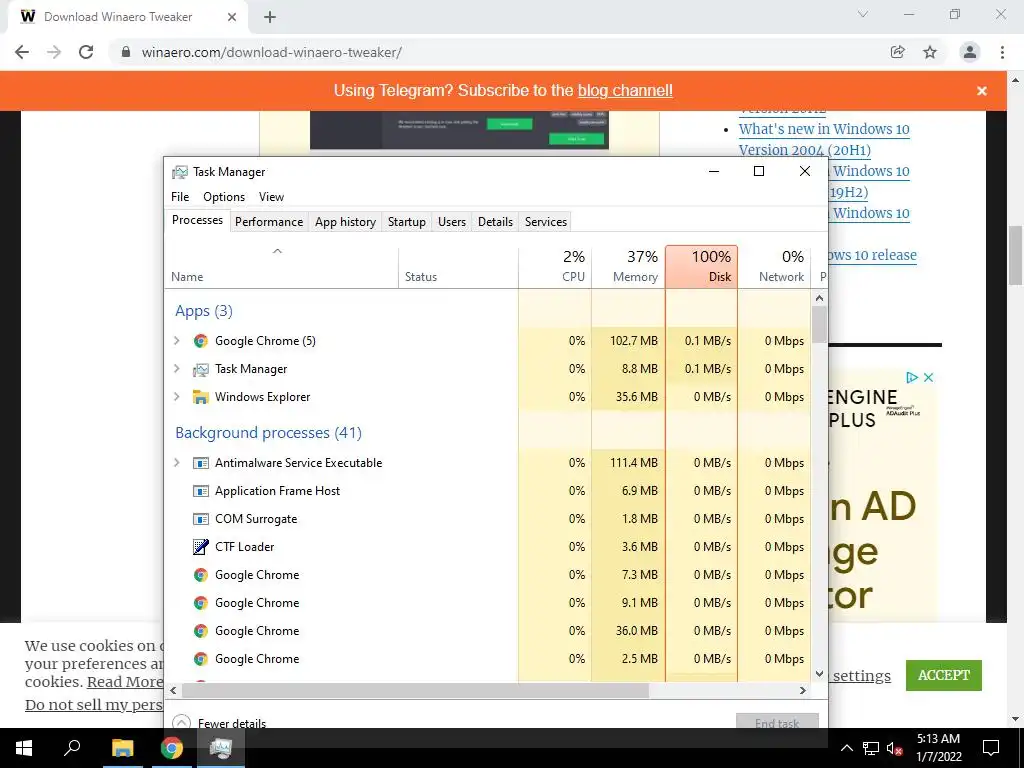The image size is (1024, 768).
Task: Dismiss the orange Telegram banner
Action: [982, 91]
